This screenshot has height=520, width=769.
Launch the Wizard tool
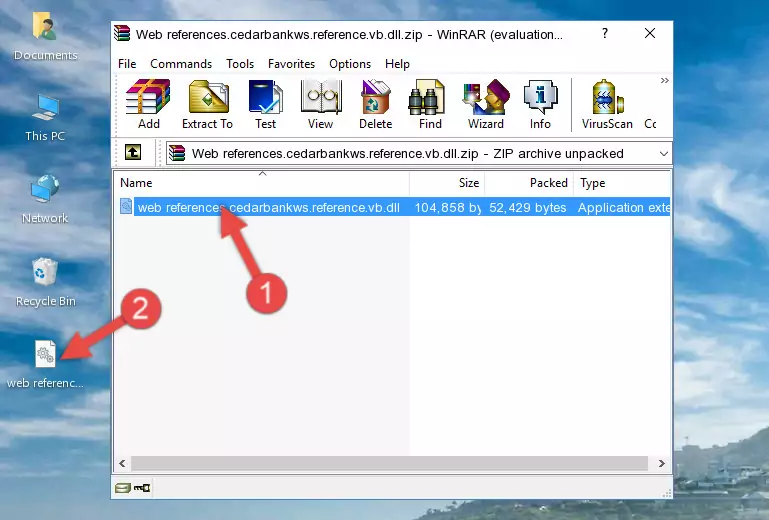click(486, 104)
